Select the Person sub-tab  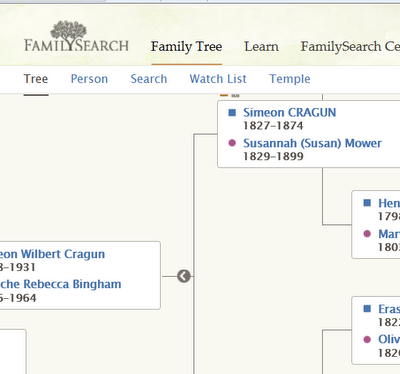point(89,79)
